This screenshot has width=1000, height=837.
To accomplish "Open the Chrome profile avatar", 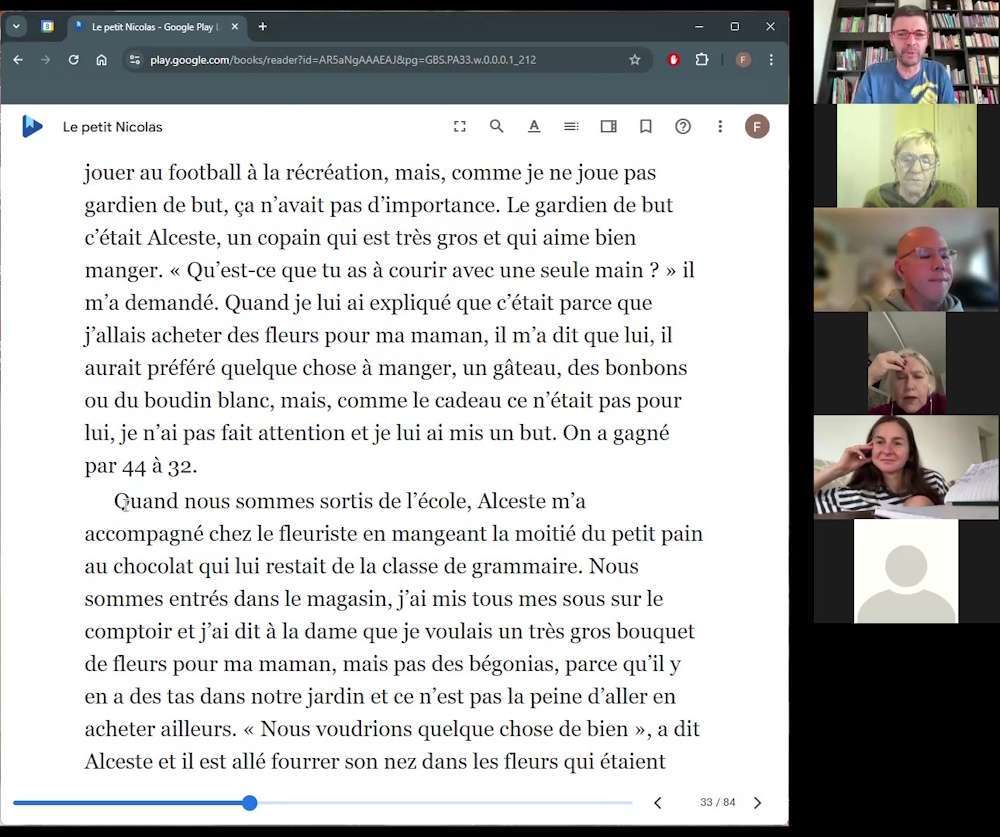I will 743,60.
